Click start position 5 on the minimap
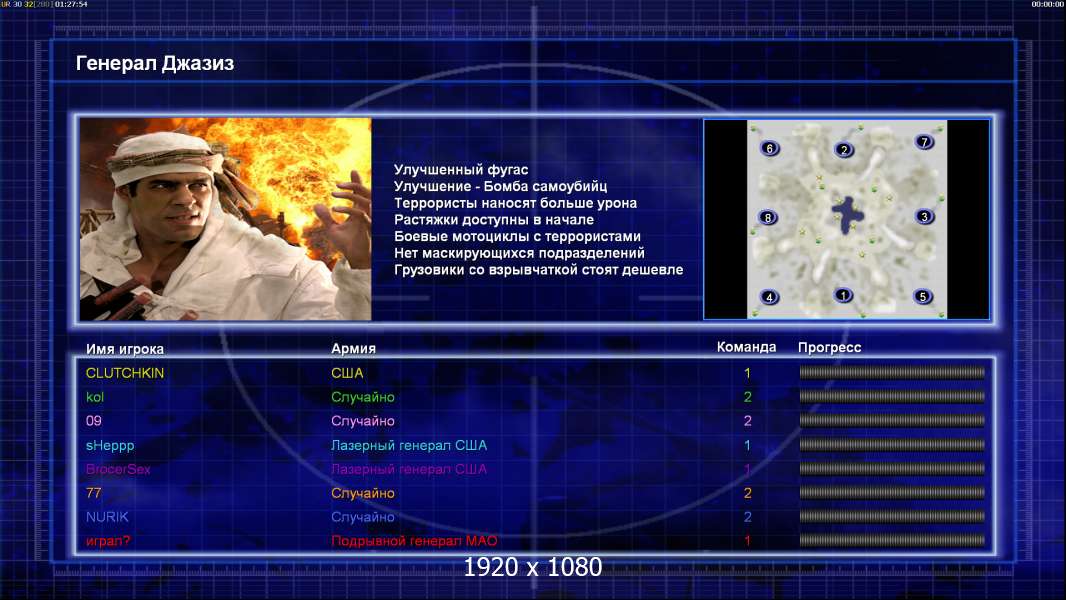The width and height of the screenshot is (1066, 600). 923,296
